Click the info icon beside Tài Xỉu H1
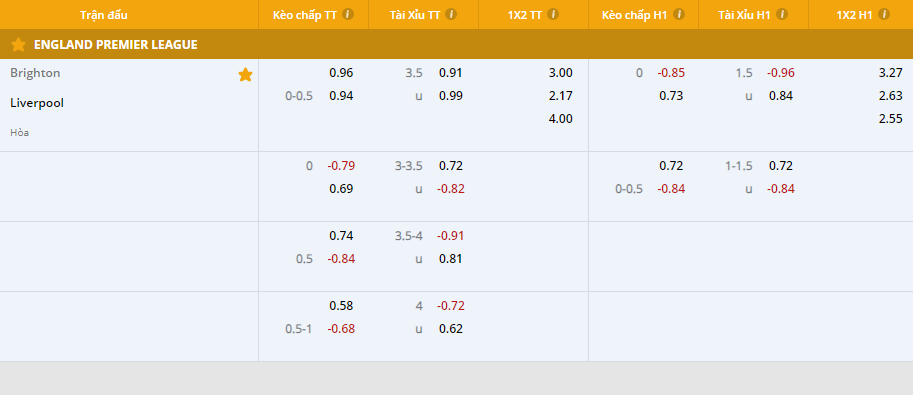The height and width of the screenshot is (395, 913). 781,15
